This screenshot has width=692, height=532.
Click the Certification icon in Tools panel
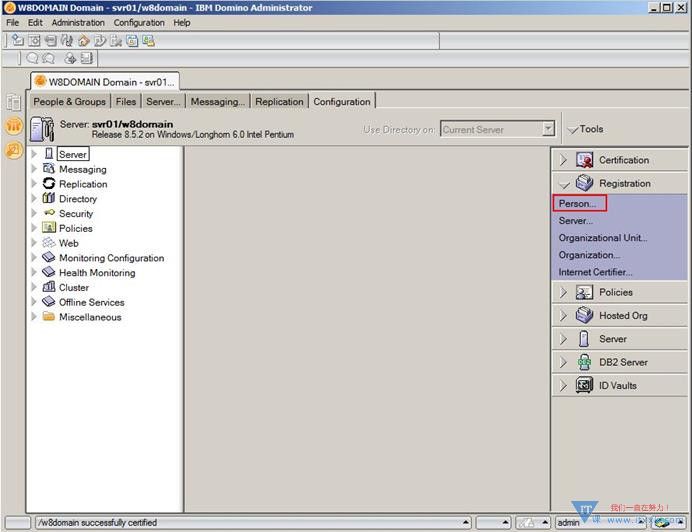pyautogui.click(x=584, y=160)
